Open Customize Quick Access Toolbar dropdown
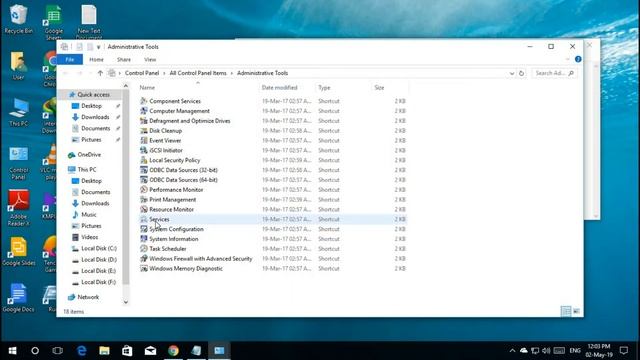The height and width of the screenshot is (360, 640). [98, 47]
